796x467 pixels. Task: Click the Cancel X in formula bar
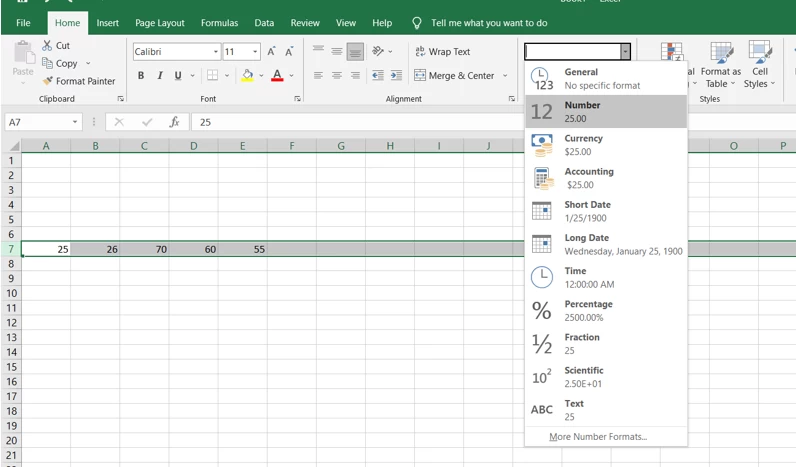pyautogui.click(x=119, y=122)
